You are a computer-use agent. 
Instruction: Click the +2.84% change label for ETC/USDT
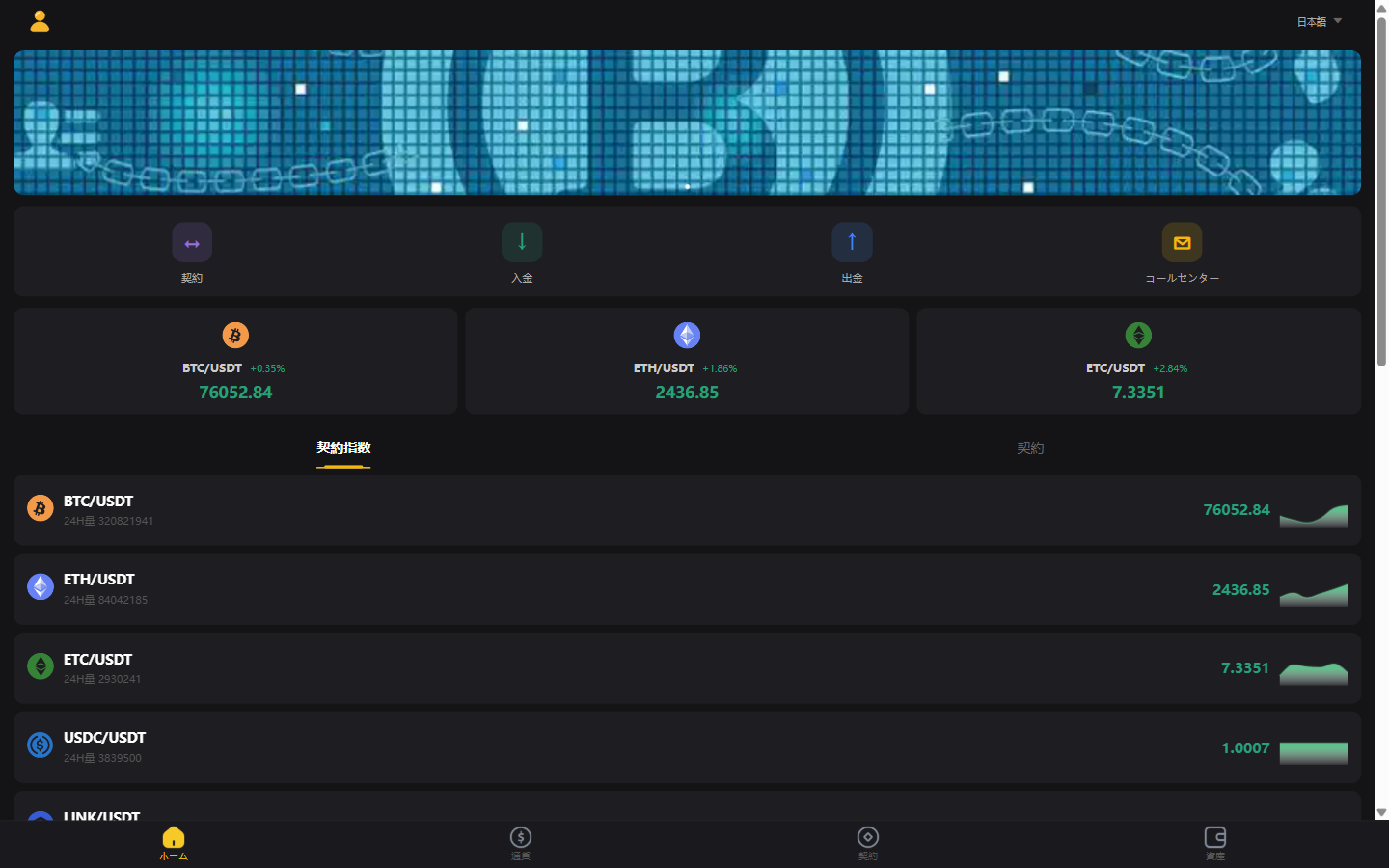(1170, 368)
